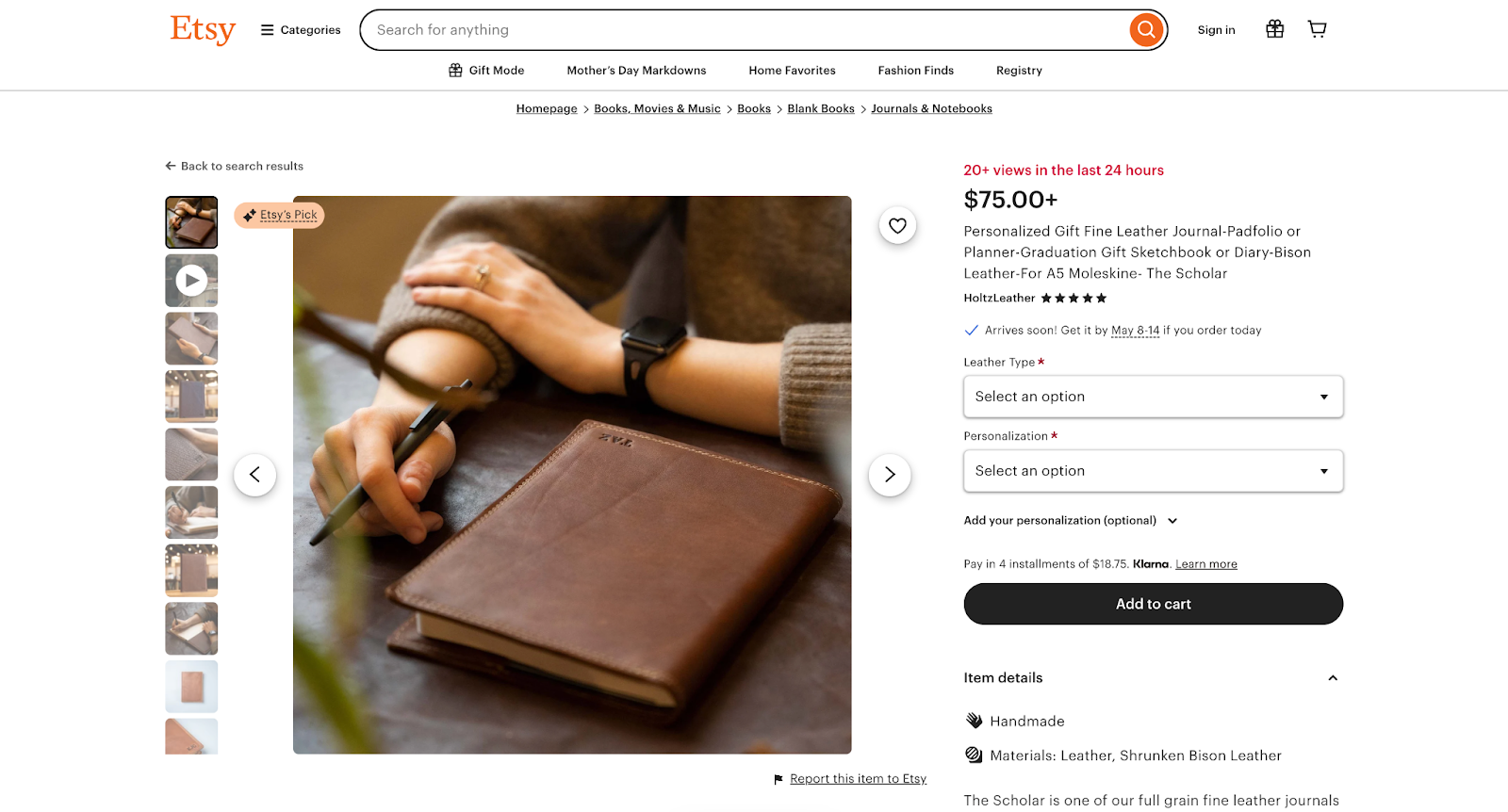The height and width of the screenshot is (812, 1508).
Task: Click the Add to cart button
Action: pyautogui.click(x=1152, y=604)
